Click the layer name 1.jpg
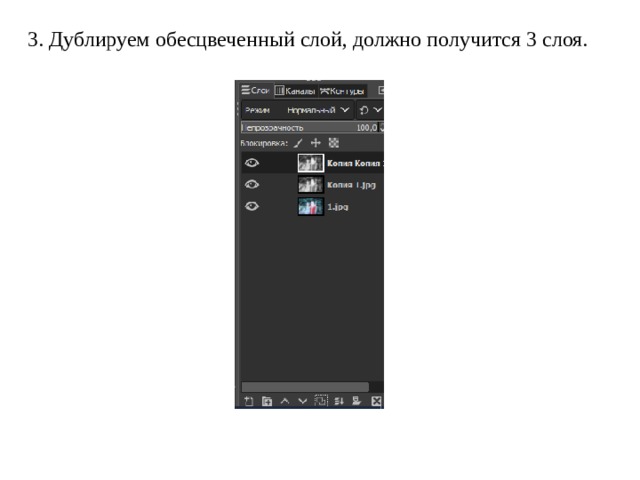The image size is (640, 480). [x=338, y=207]
